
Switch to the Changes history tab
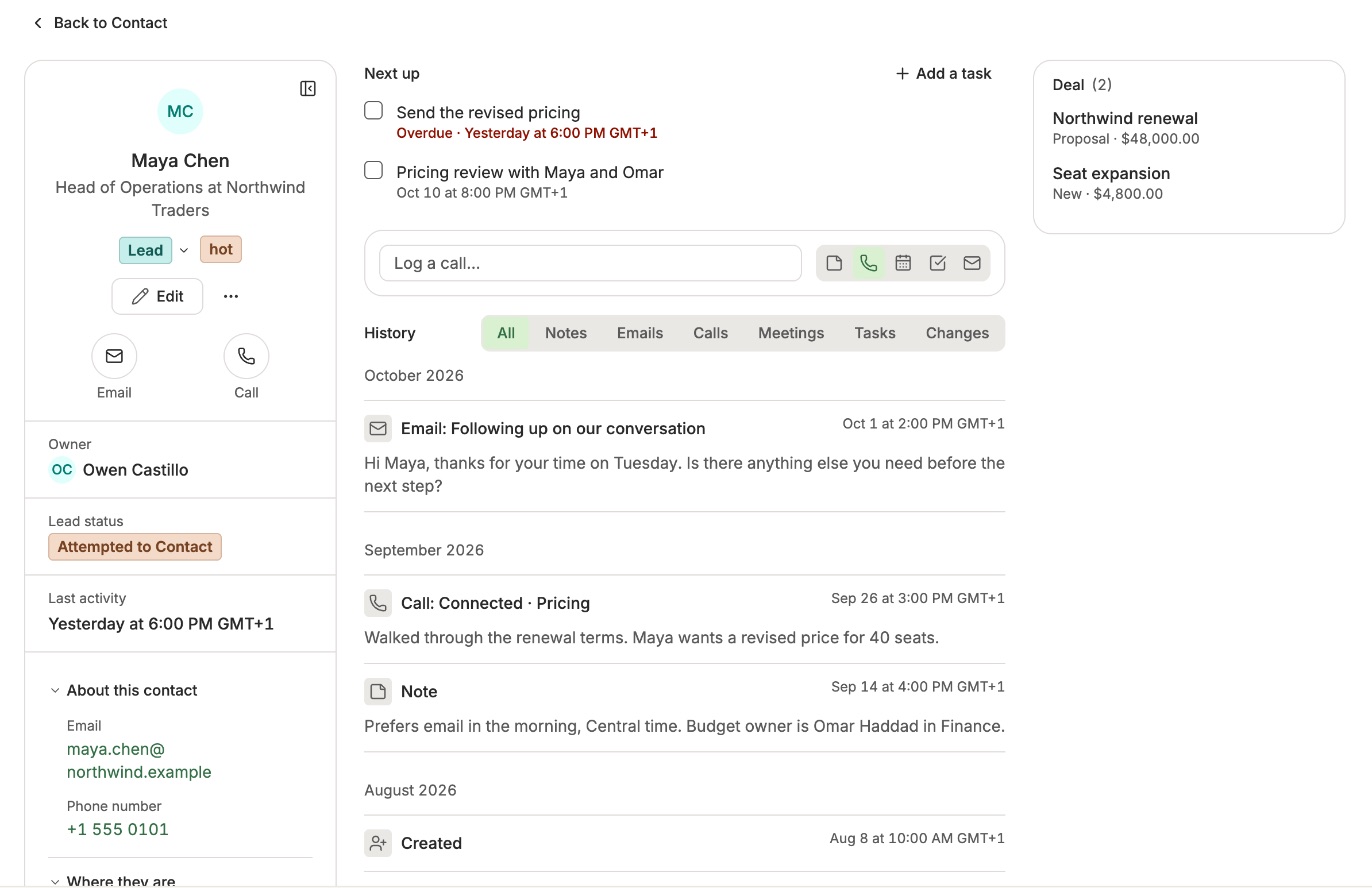click(x=957, y=333)
